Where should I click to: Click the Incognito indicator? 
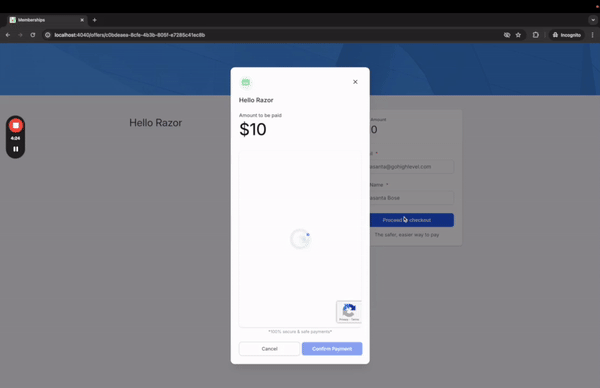[x=567, y=35]
